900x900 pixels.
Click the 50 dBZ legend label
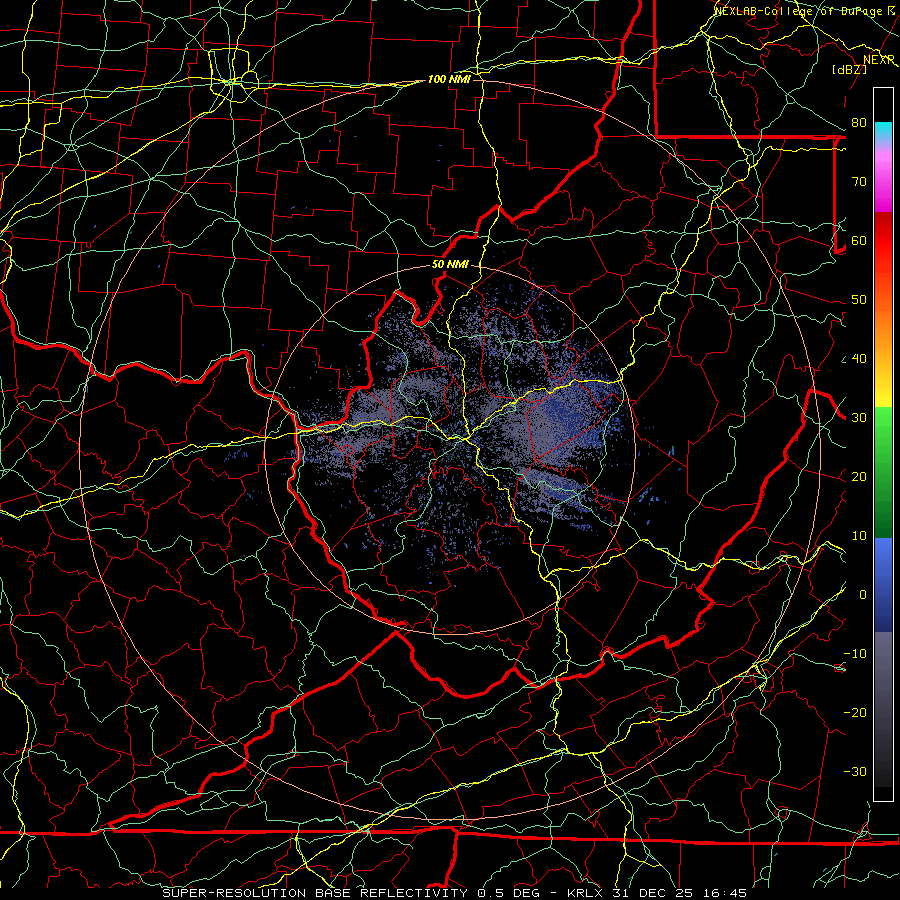coord(859,300)
